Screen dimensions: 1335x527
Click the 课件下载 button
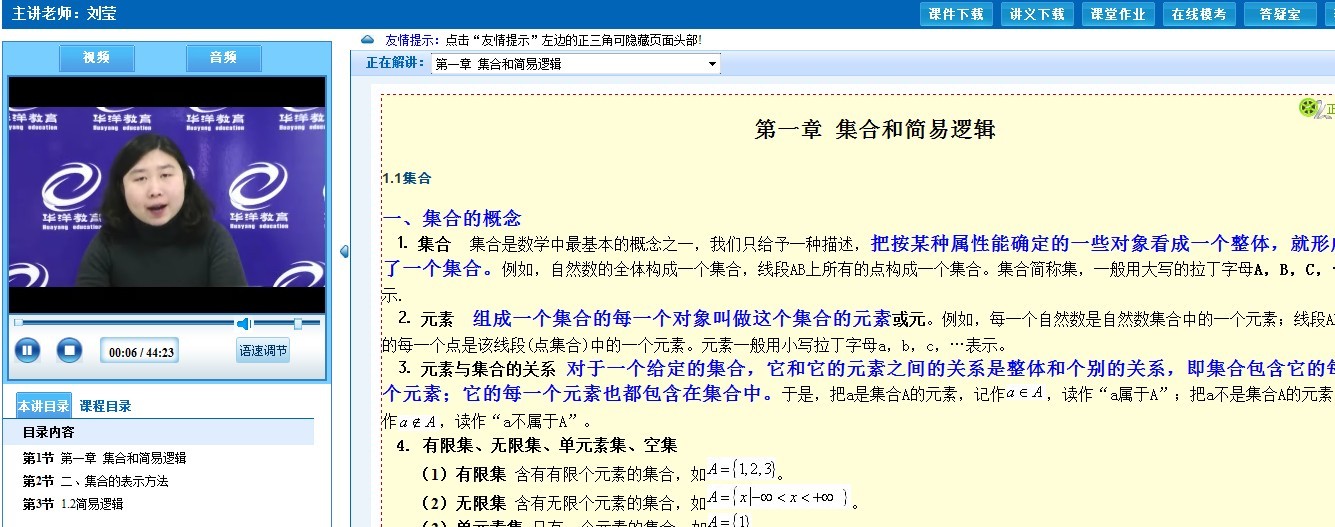tap(956, 14)
